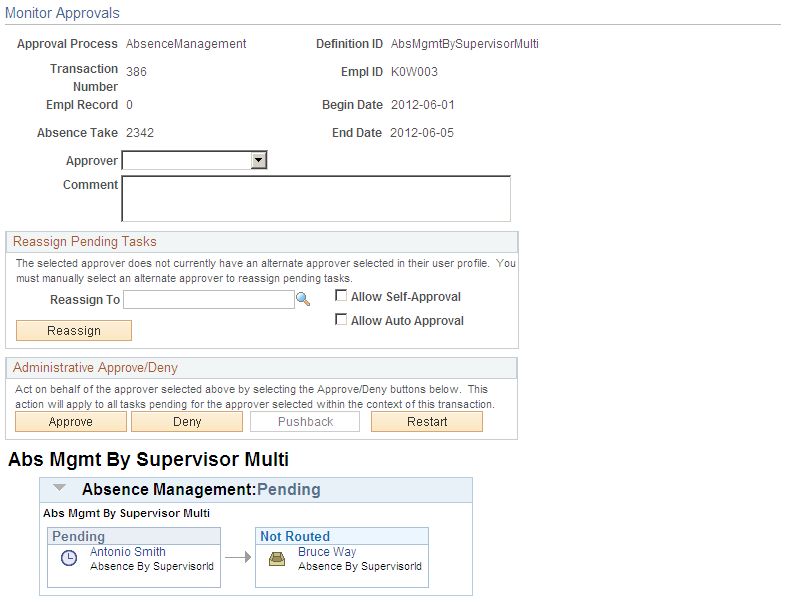Image resolution: width=790 pixels, height=603 pixels.
Task: Click the Deny button
Action: coord(187,422)
